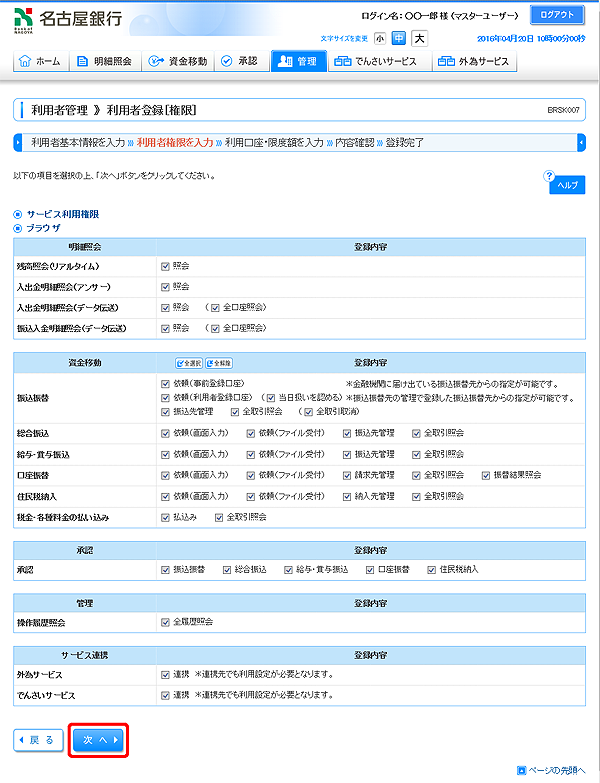The image size is (600, 783).
Task: Open the 外為サービス tab
Action: coord(474,61)
